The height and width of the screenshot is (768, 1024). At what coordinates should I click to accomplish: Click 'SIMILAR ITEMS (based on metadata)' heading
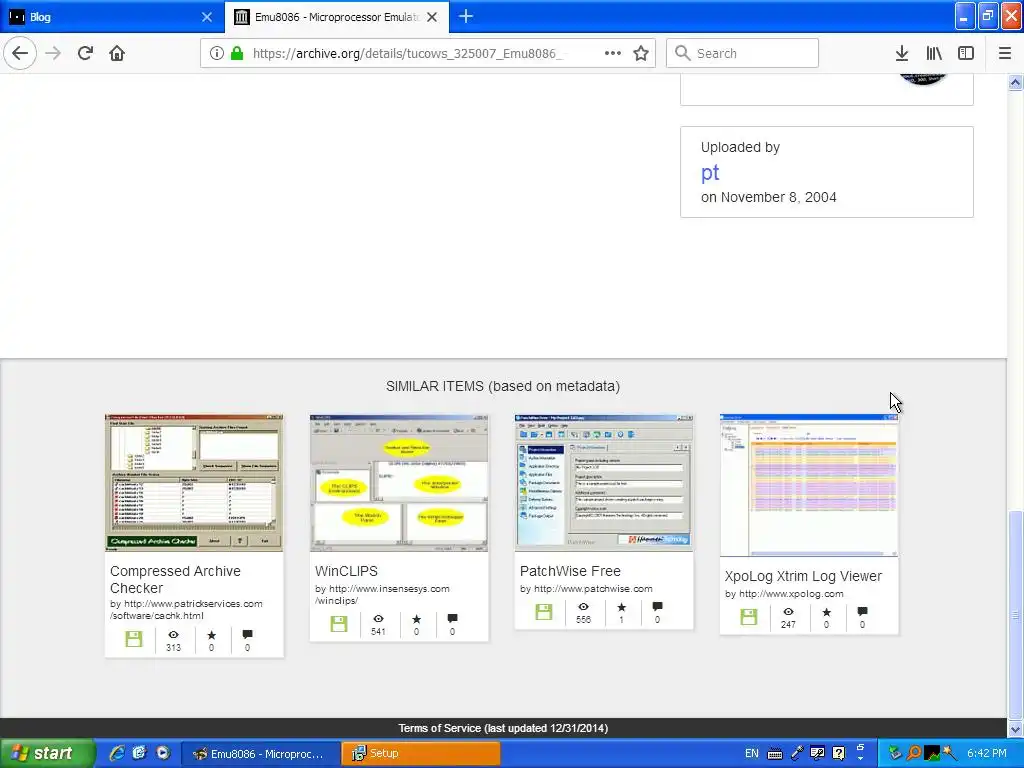pos(503,386)
